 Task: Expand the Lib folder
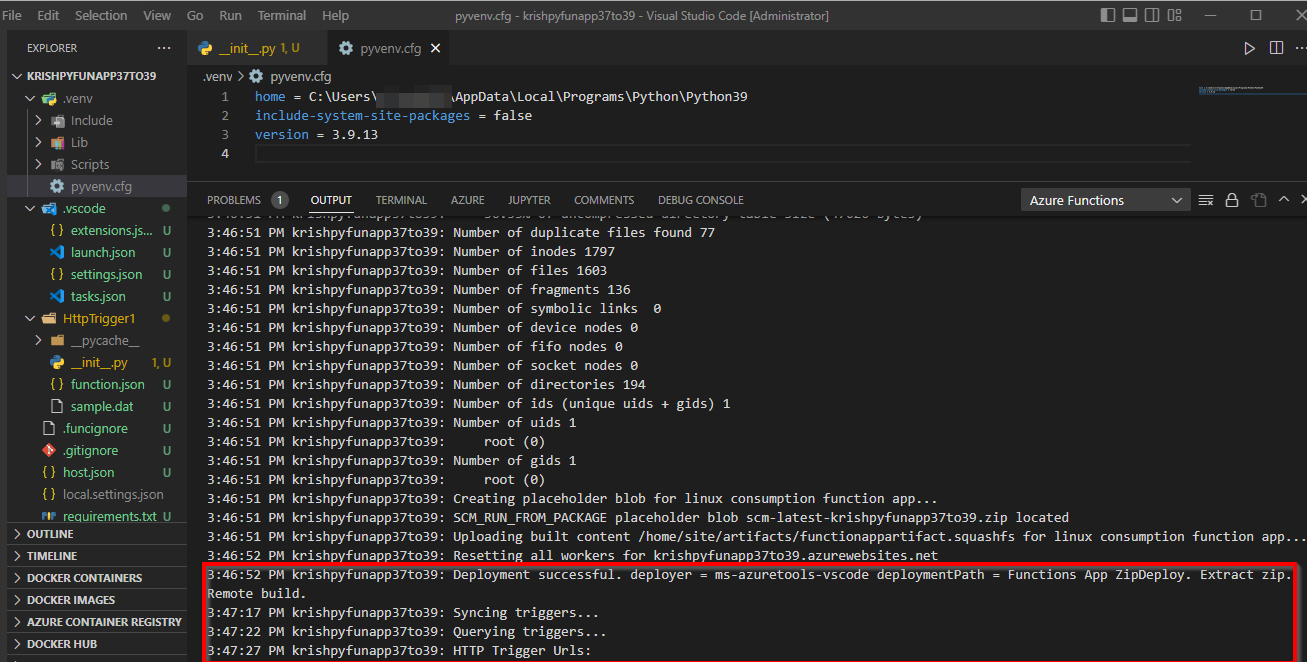38,142
